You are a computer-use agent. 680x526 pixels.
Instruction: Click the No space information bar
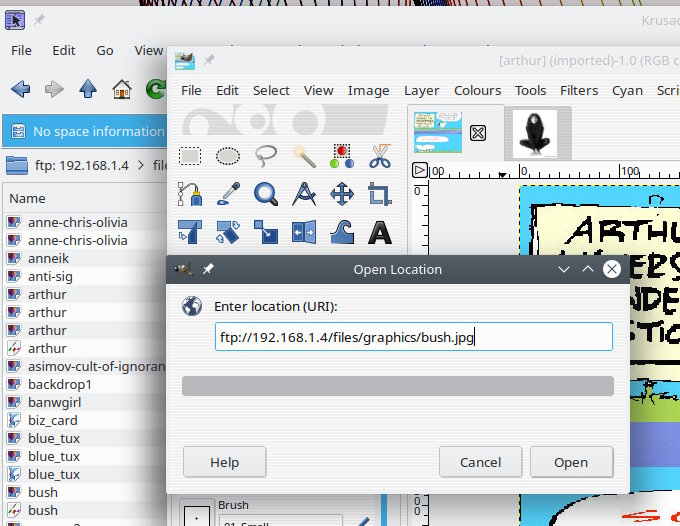[87, 131]
